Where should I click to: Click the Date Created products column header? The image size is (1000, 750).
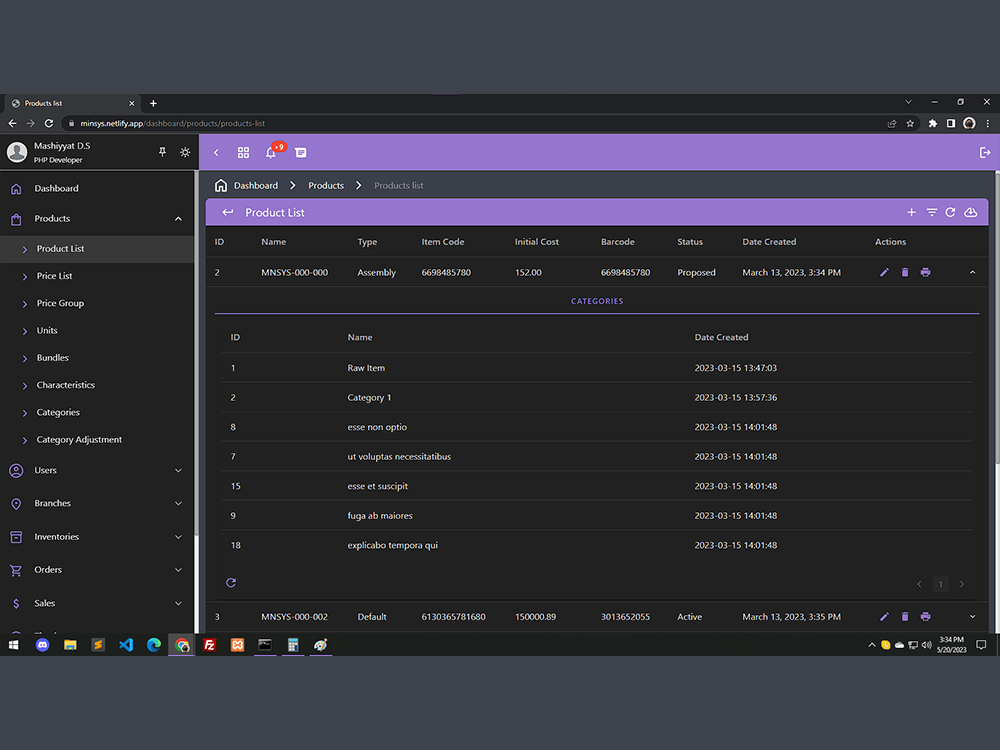coord(769,242)
